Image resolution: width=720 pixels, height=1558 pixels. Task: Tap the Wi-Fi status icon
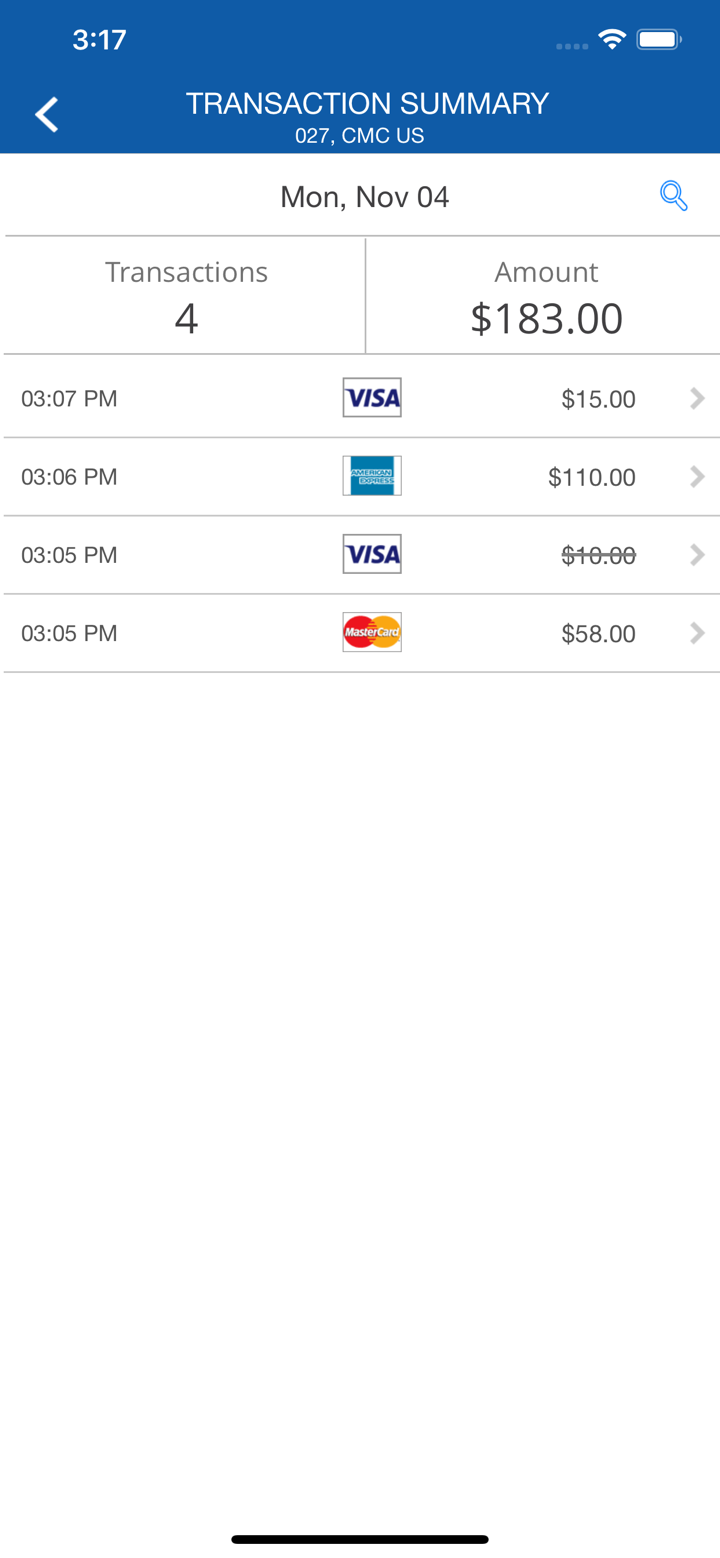tap(611, 40)
